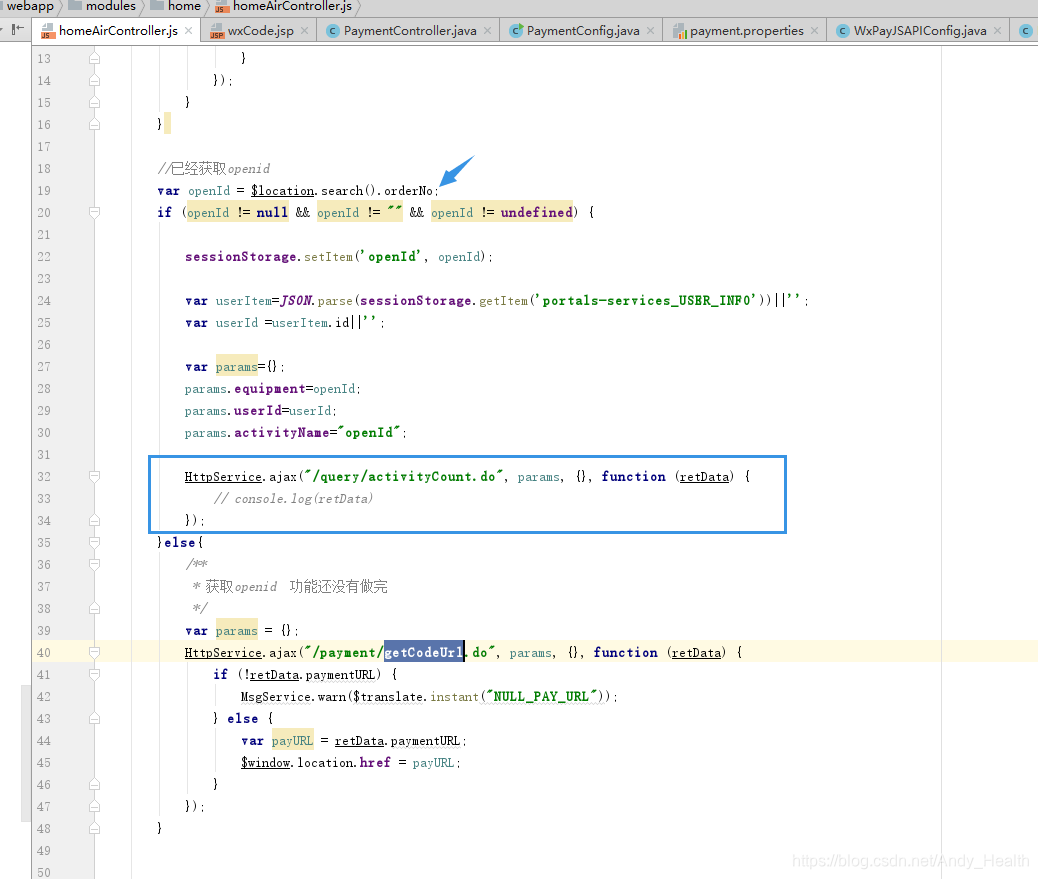Open the PaymentController.java tab
Screen dimensions: 1038x879
coord(409,30)
